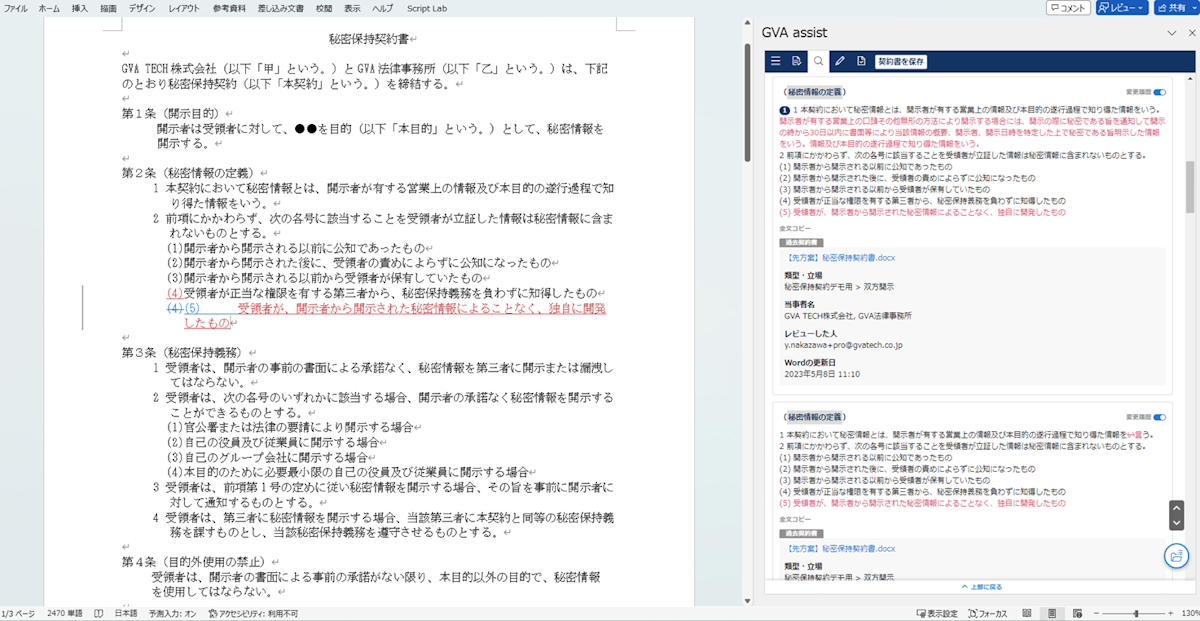Screen dimensions: 1200x621
Task: Click the 2470 単語 word count
Action: pyautogui.click(x=65, y=613)
